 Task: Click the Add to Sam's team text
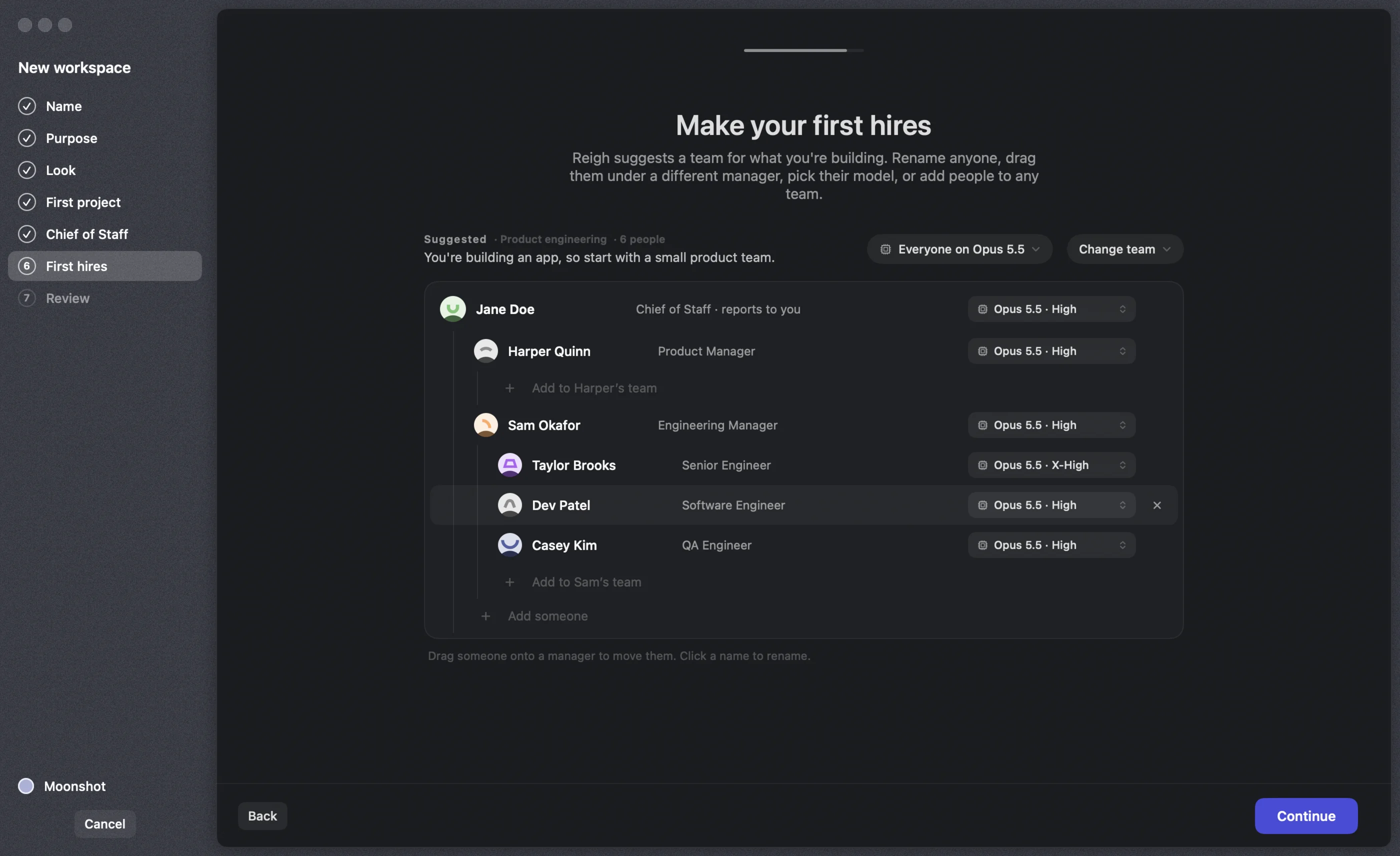tap(586, 582)
